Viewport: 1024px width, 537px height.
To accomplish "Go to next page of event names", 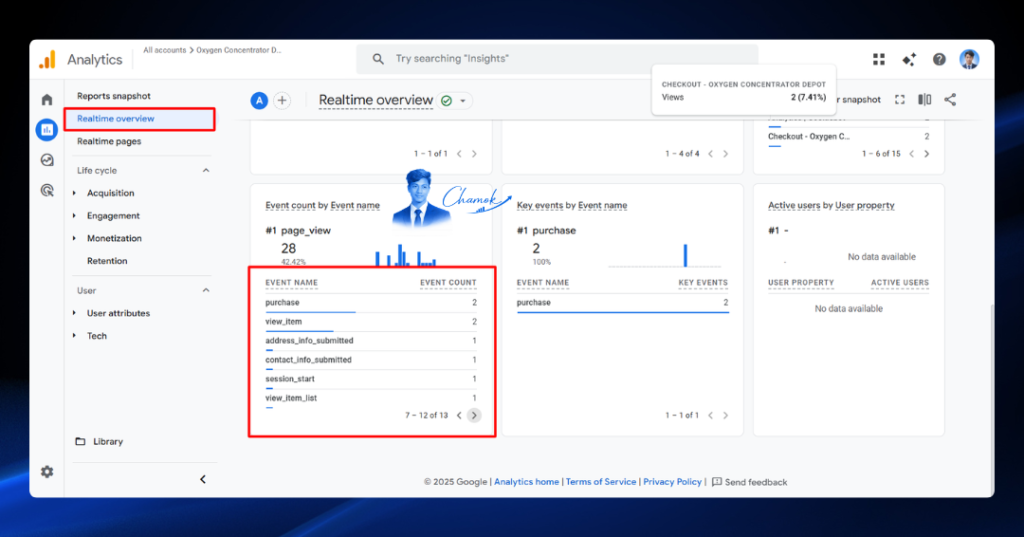I will click(474, 415).
